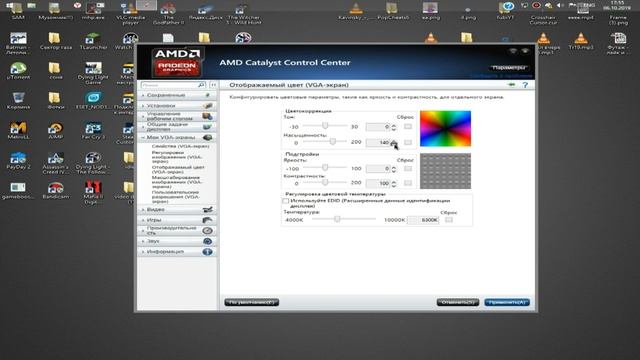Launch The Godfather II shortcut
Image resolution: width=640 pixels, height=360 pixels.
point(168,13)
